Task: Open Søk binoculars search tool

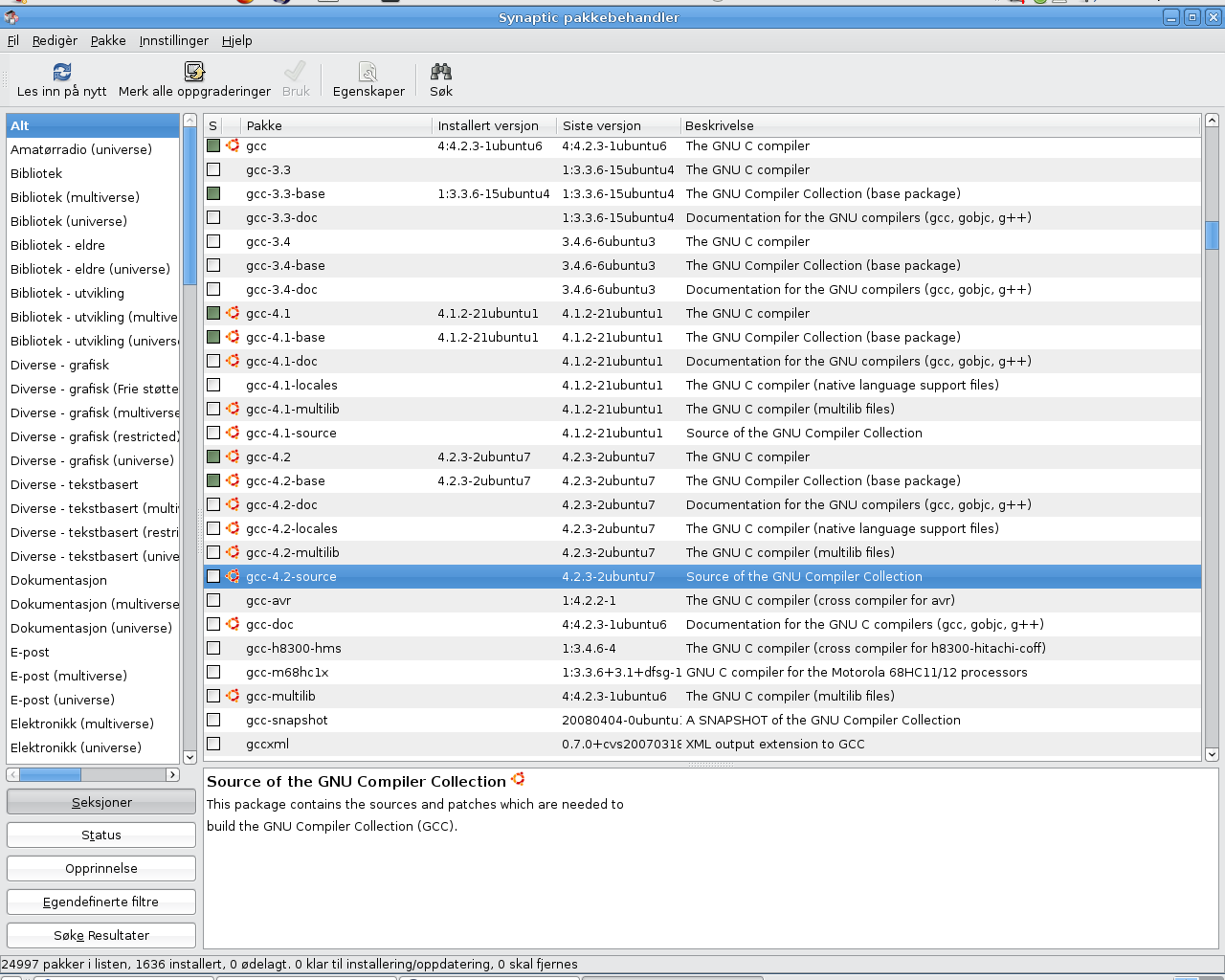Action: pos(441,72)
